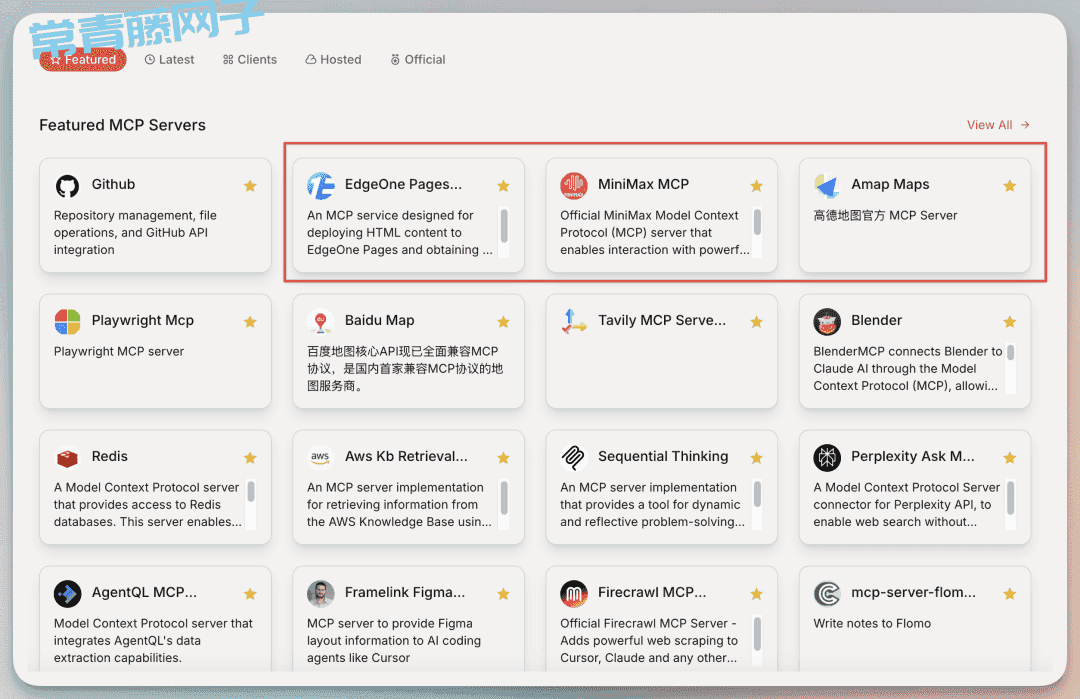The width and height of the screenshot is (1080, 699).
Task: Open the Amap Maps card title
Action: 890,185
